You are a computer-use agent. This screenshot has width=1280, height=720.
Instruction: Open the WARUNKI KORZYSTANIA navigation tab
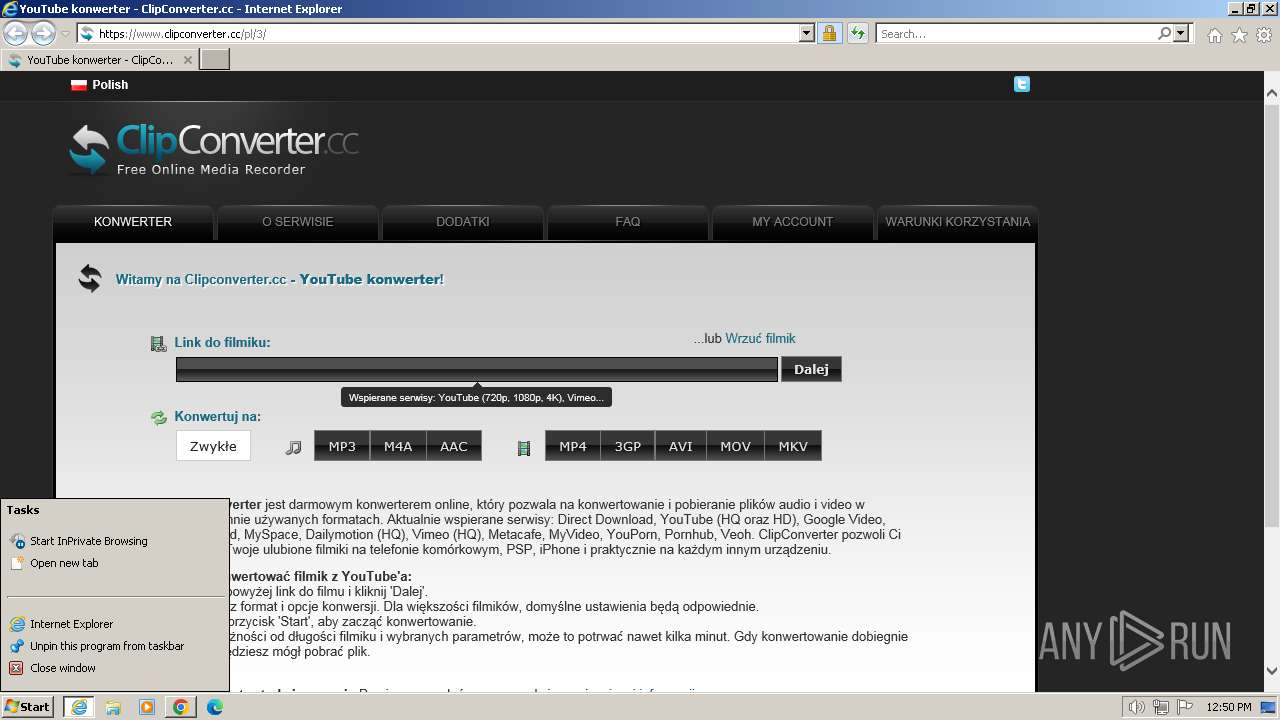[x=957, y=222]
